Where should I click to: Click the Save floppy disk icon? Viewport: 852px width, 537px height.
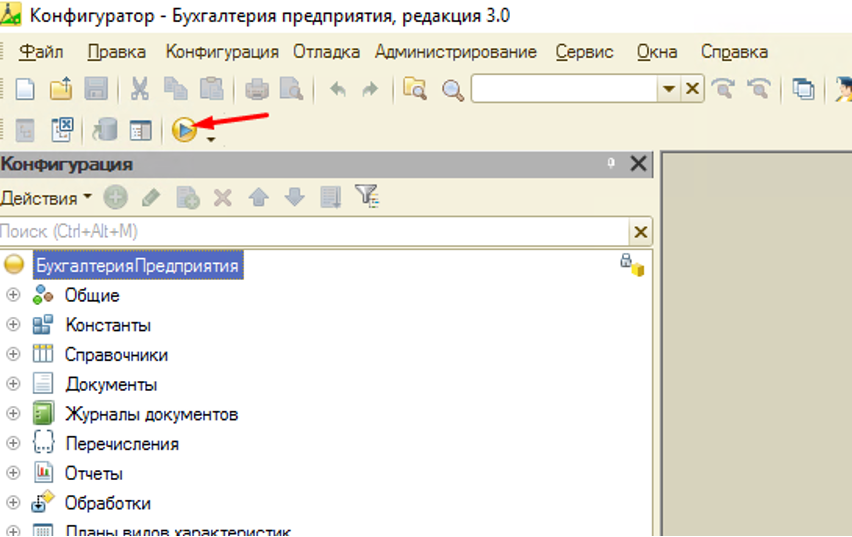coord(96,89)
